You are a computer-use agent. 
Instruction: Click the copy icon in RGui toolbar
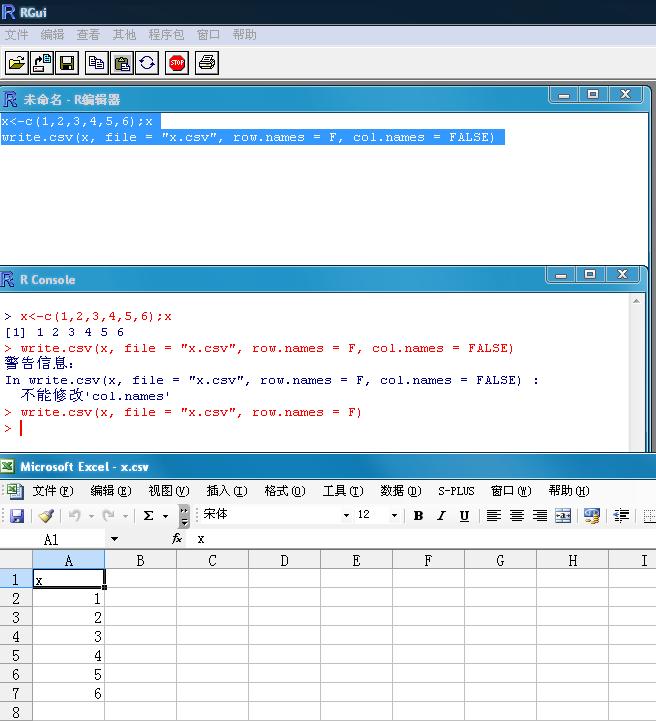(x=97, y=63)
